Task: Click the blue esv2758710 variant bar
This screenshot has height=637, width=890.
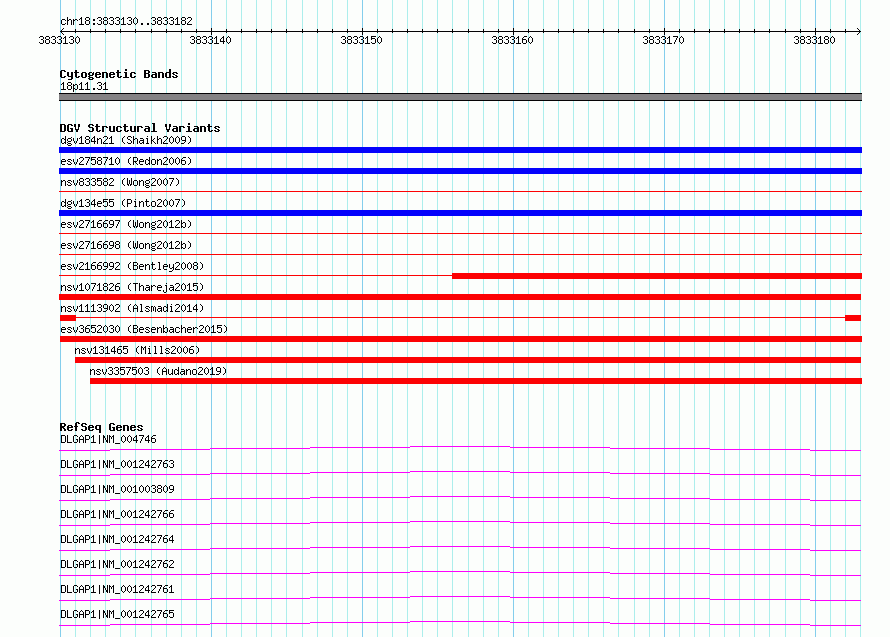Action: (x=460, y=171)
